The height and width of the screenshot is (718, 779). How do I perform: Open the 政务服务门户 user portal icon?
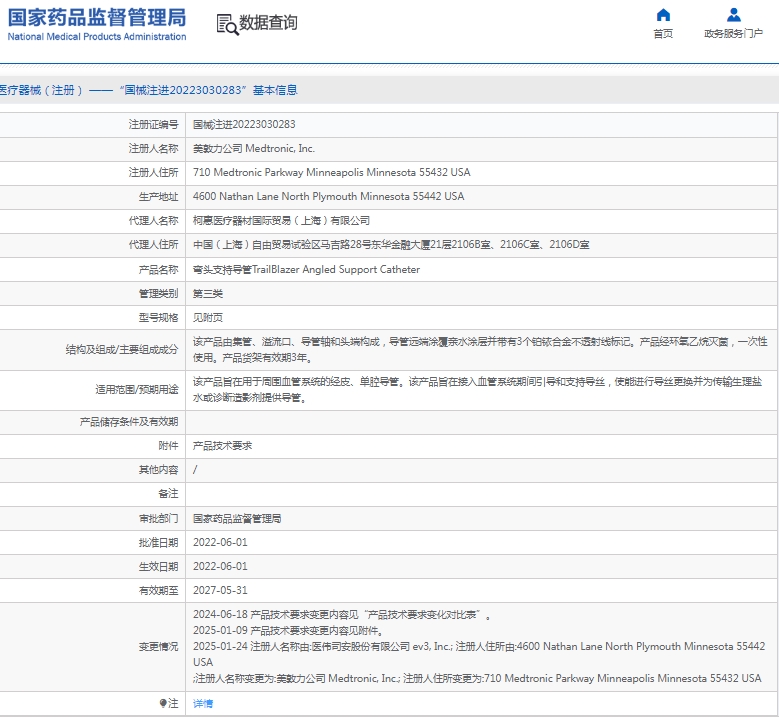click(x=733, y=15)
